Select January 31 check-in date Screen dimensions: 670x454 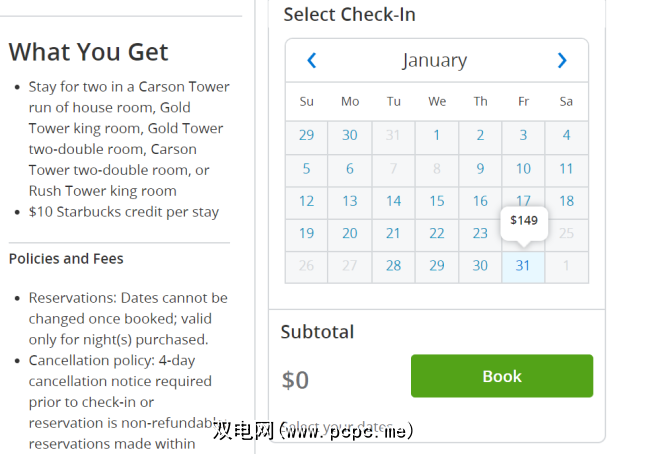[523, 266]
